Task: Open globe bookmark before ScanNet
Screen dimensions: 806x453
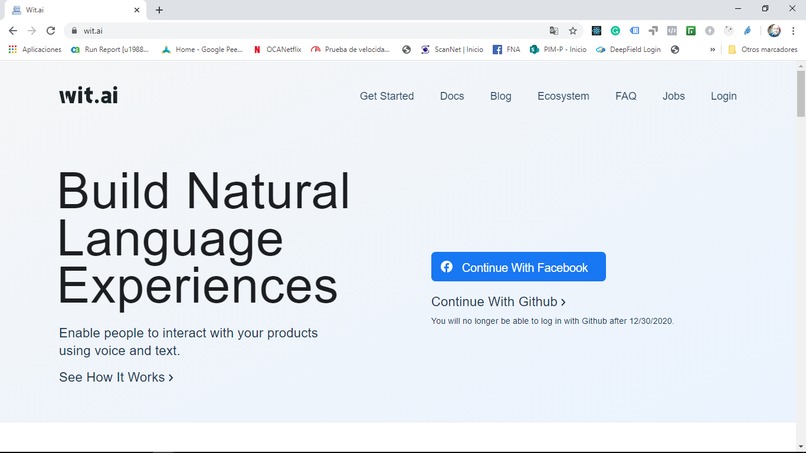Action: pos(407,49)
